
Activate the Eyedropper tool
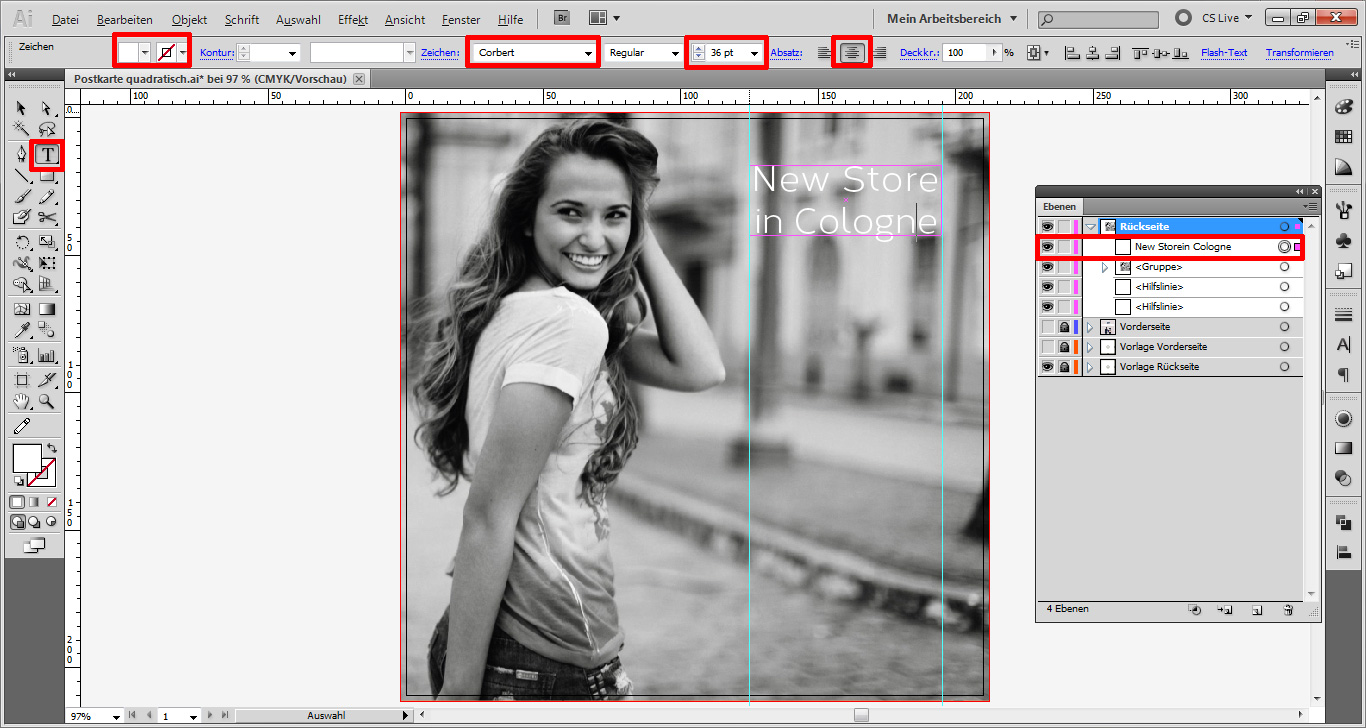(x=21, y=331)
